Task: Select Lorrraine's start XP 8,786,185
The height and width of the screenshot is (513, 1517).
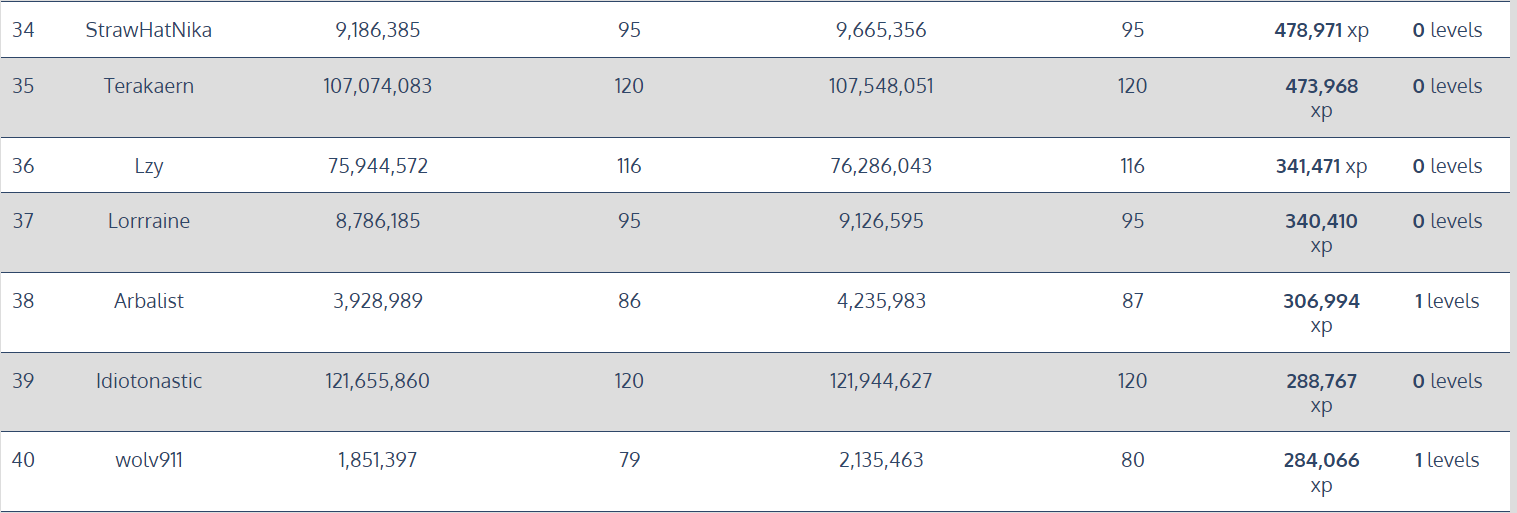Action: 378,221
